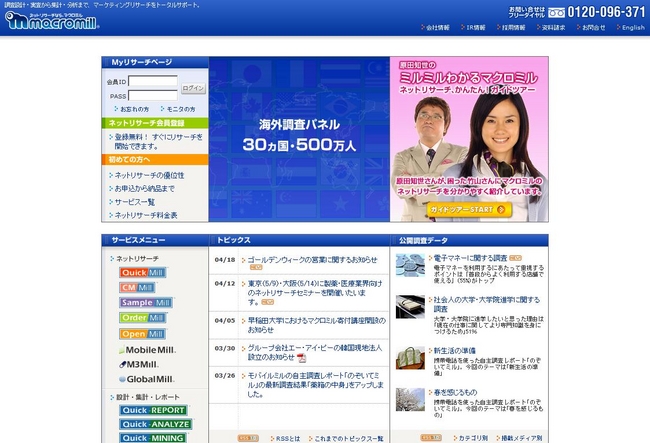Viewport: 650px width, 443px height.
Task: Open ネットリサーチの優位性 link
Action: (149, 175)
